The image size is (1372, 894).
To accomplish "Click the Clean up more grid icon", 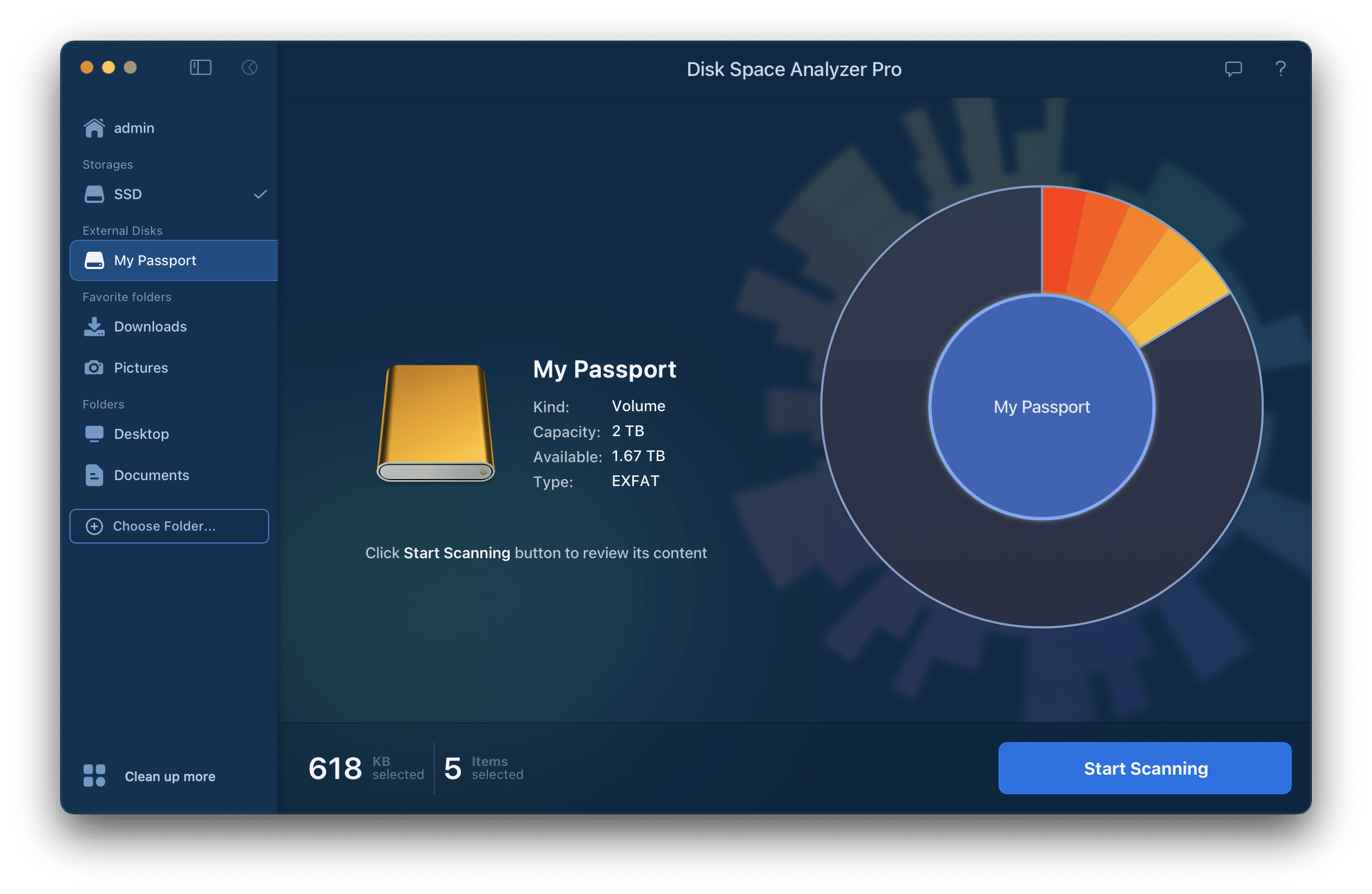I will tap(94, 776).
